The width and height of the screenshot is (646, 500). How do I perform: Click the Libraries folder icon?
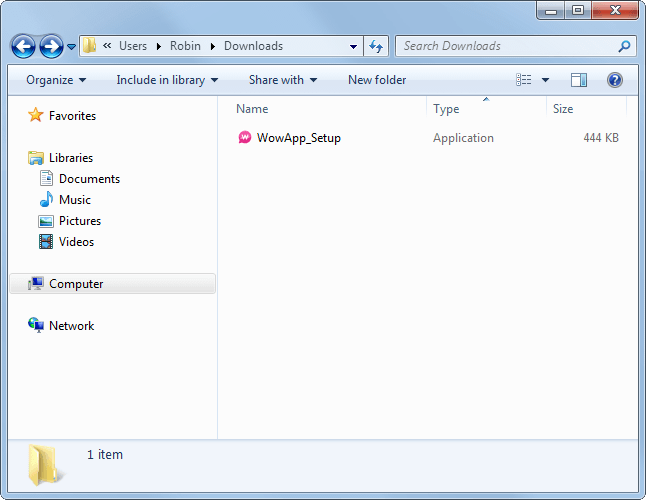coord(36,158)
